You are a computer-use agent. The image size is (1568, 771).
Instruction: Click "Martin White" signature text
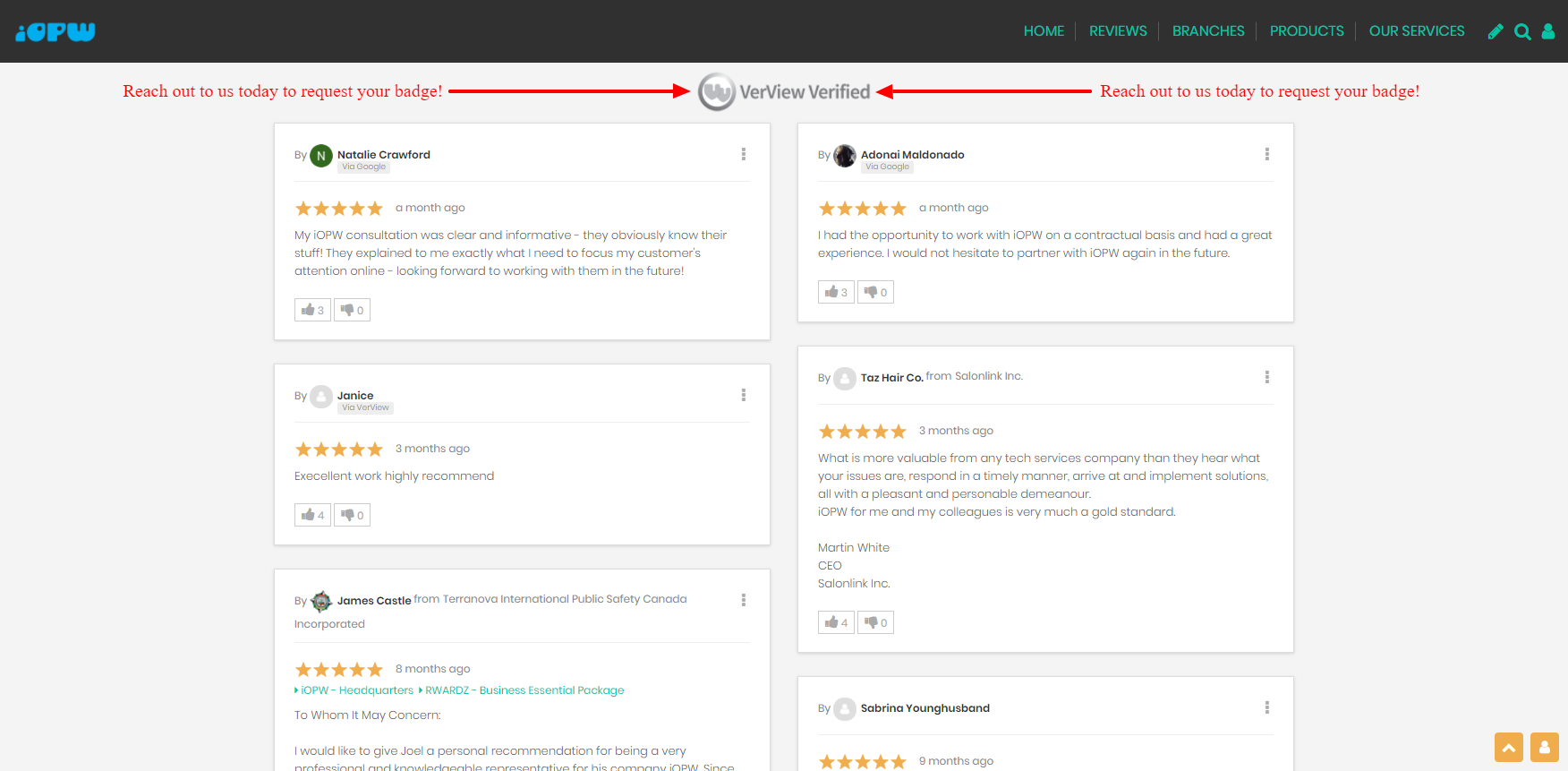coord(854,548)
